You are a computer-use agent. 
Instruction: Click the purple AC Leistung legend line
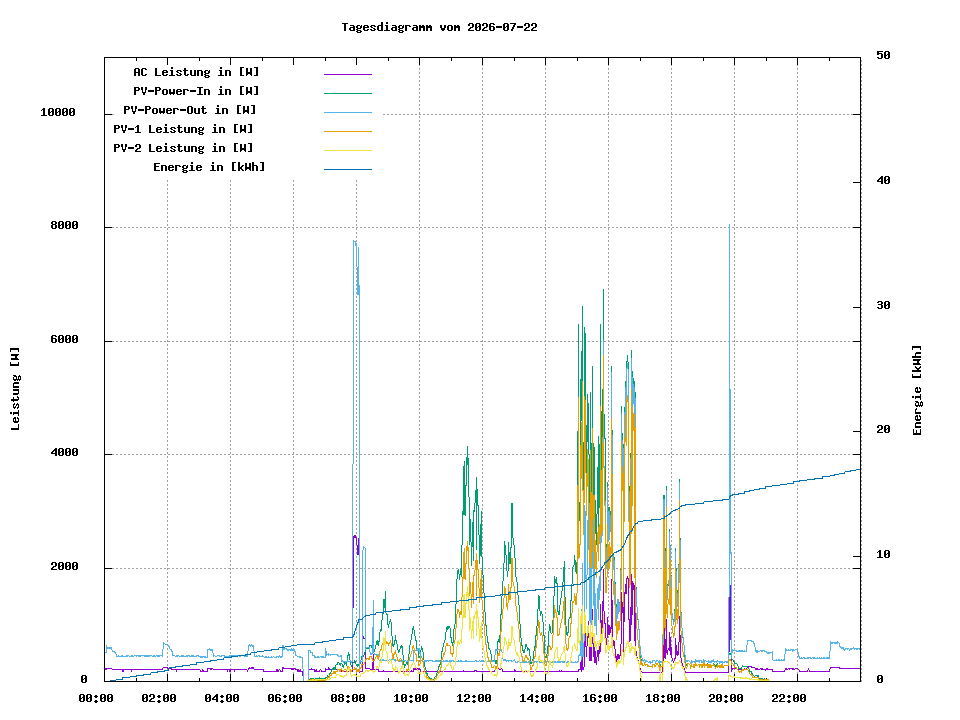click(348, 74)
